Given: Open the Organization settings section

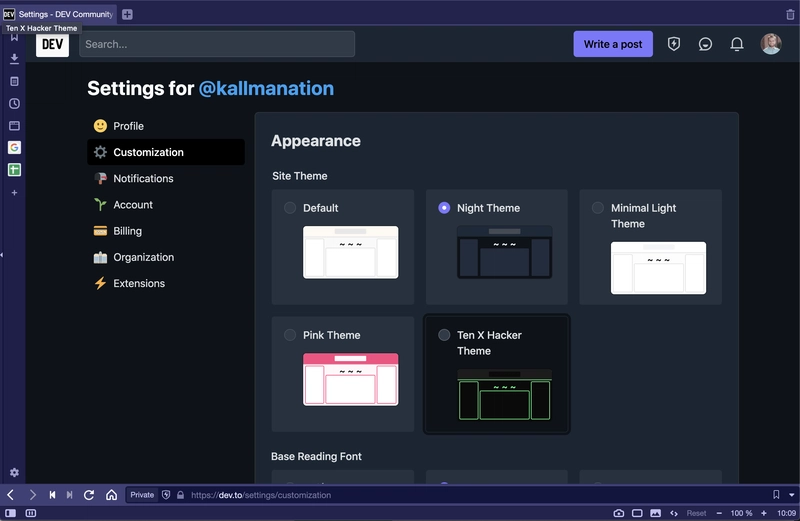Looking at the screenshot, I should click(166, 257).
